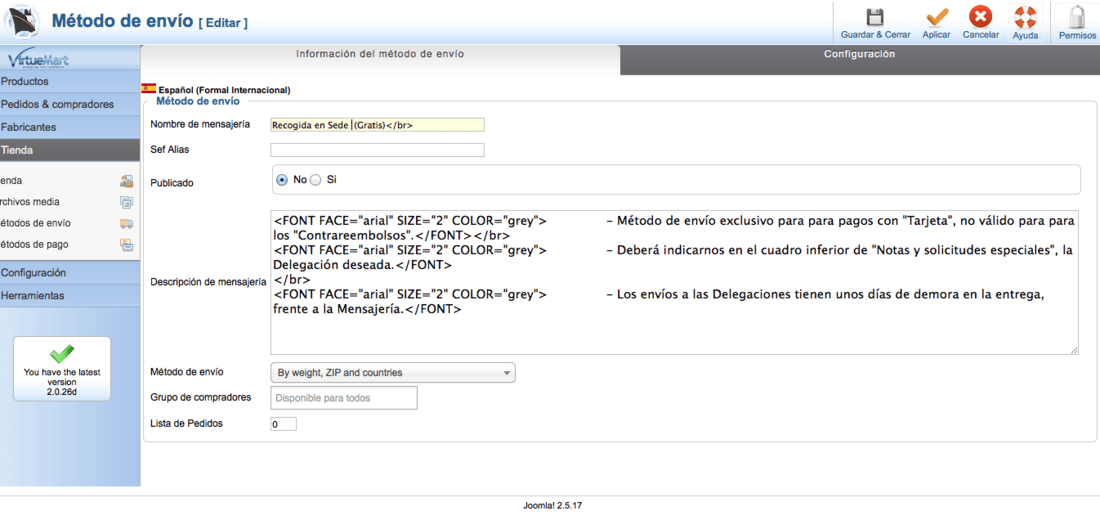Click the Guardar & Cerrar save icon
The width and height of the screenshot is (1100, 520).
pos(875,18)
